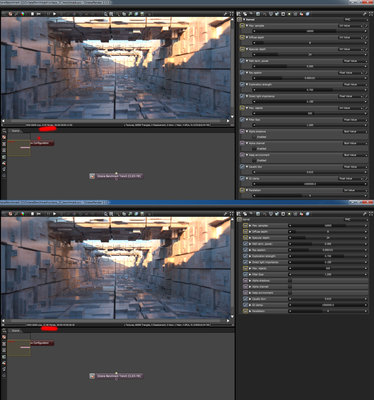This screenshot has height=400, width=374.
Task: Open the wrench settings icon of upper render viewport
Action: pyautogui.click(x=226, y=14)
